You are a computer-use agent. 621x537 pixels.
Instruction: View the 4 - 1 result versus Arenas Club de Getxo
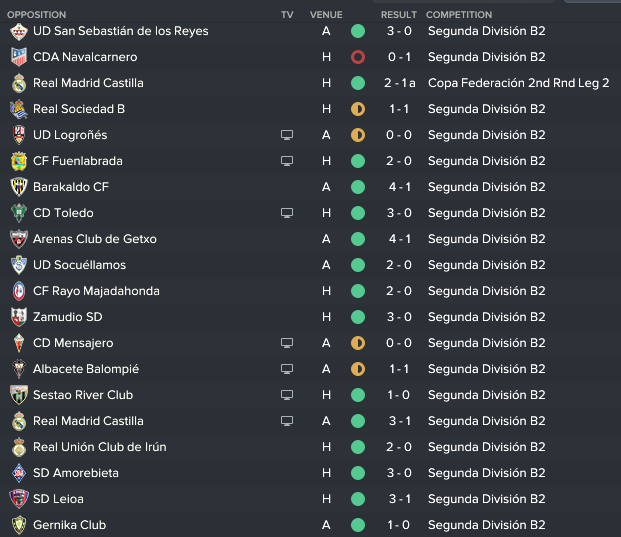click(x=399, y=239)
